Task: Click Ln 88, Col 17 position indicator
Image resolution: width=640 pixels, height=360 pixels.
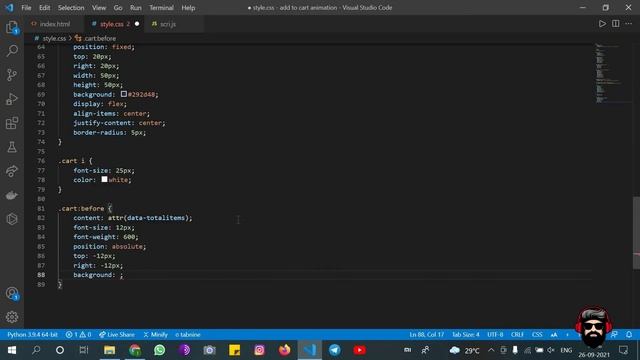Action: coord(427,334)
